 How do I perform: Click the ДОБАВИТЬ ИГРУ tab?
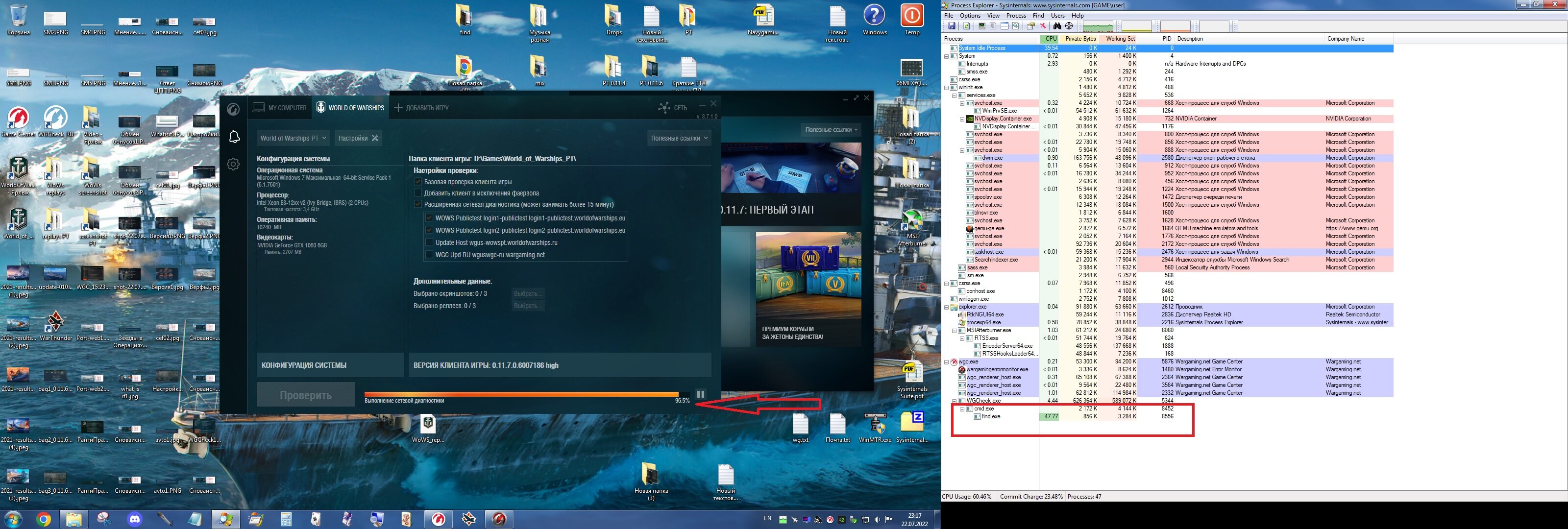421,108
